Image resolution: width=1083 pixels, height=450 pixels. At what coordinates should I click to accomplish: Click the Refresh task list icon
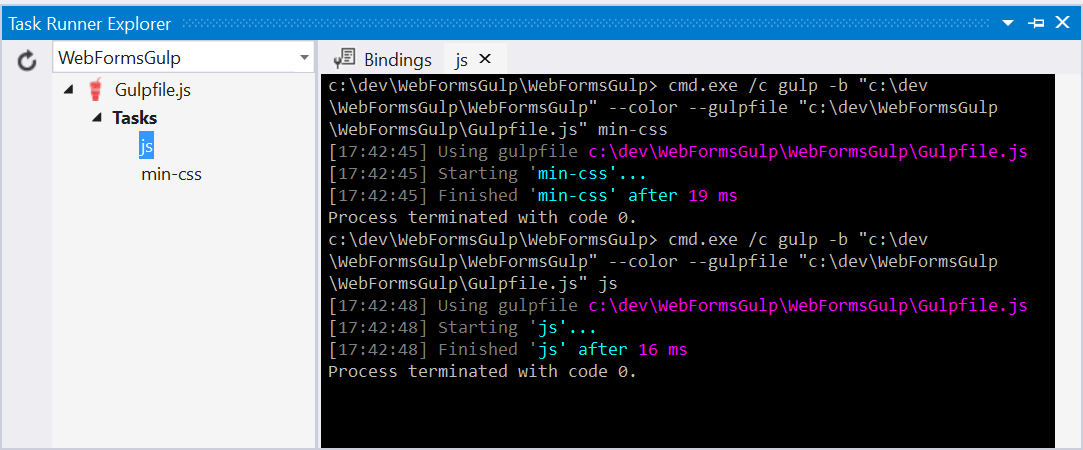[28, 60]
